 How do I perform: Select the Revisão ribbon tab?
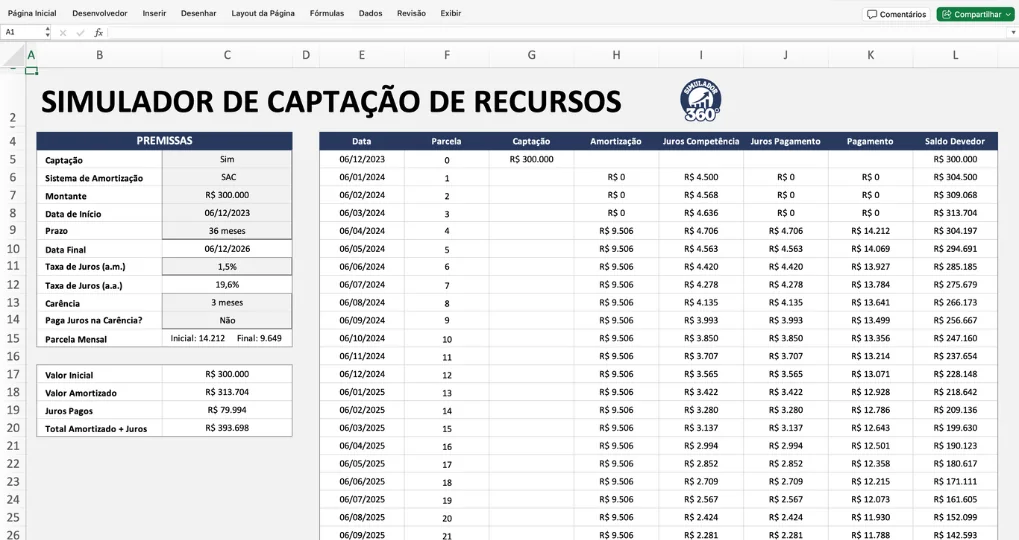411,13
